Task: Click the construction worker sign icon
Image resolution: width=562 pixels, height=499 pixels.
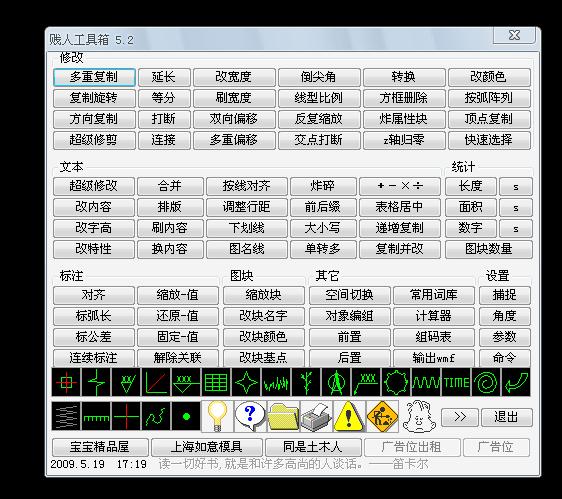Action: 382,416
